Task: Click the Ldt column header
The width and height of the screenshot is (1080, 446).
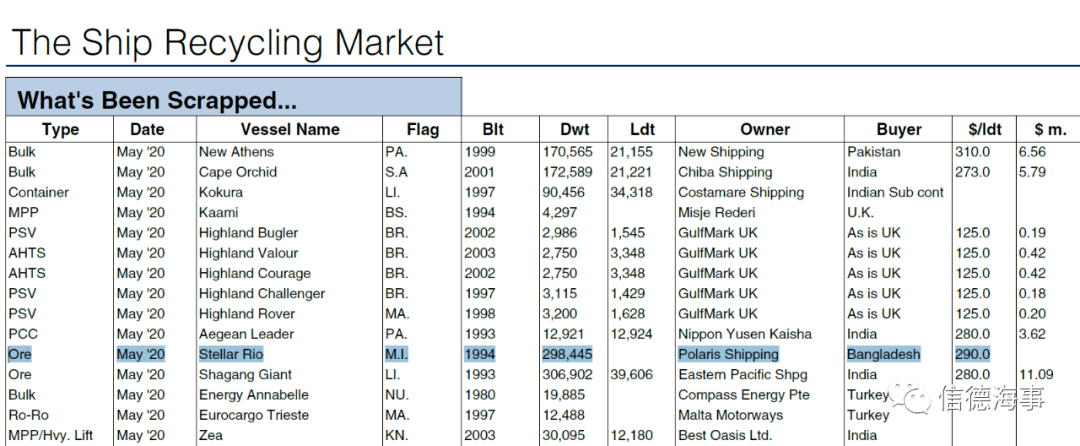Action: pos(643,129)
